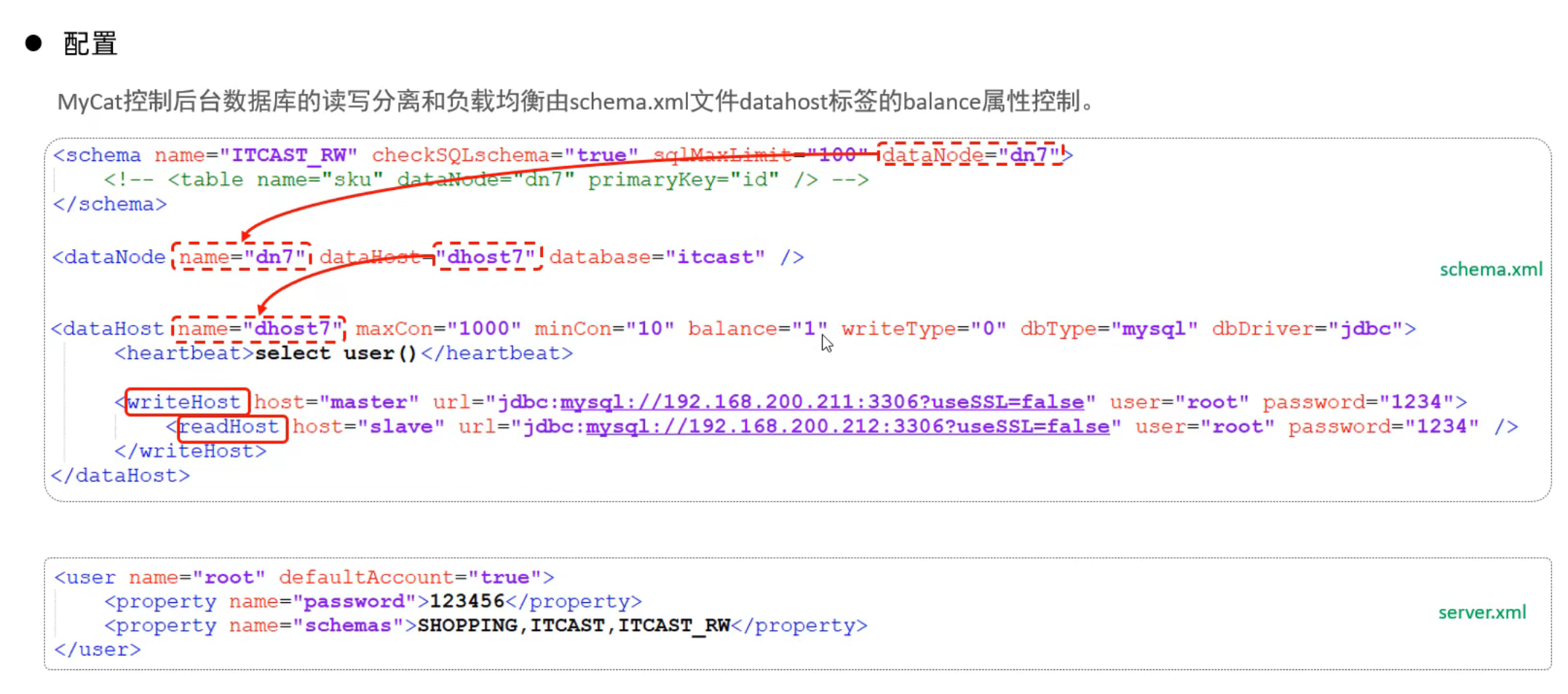Image resolution: width=1568 pixels, height=694 pixels.
Task: Click the schemas list SHOPPING,ITCAST,ITCAST_RW
Action: point(574,626)
